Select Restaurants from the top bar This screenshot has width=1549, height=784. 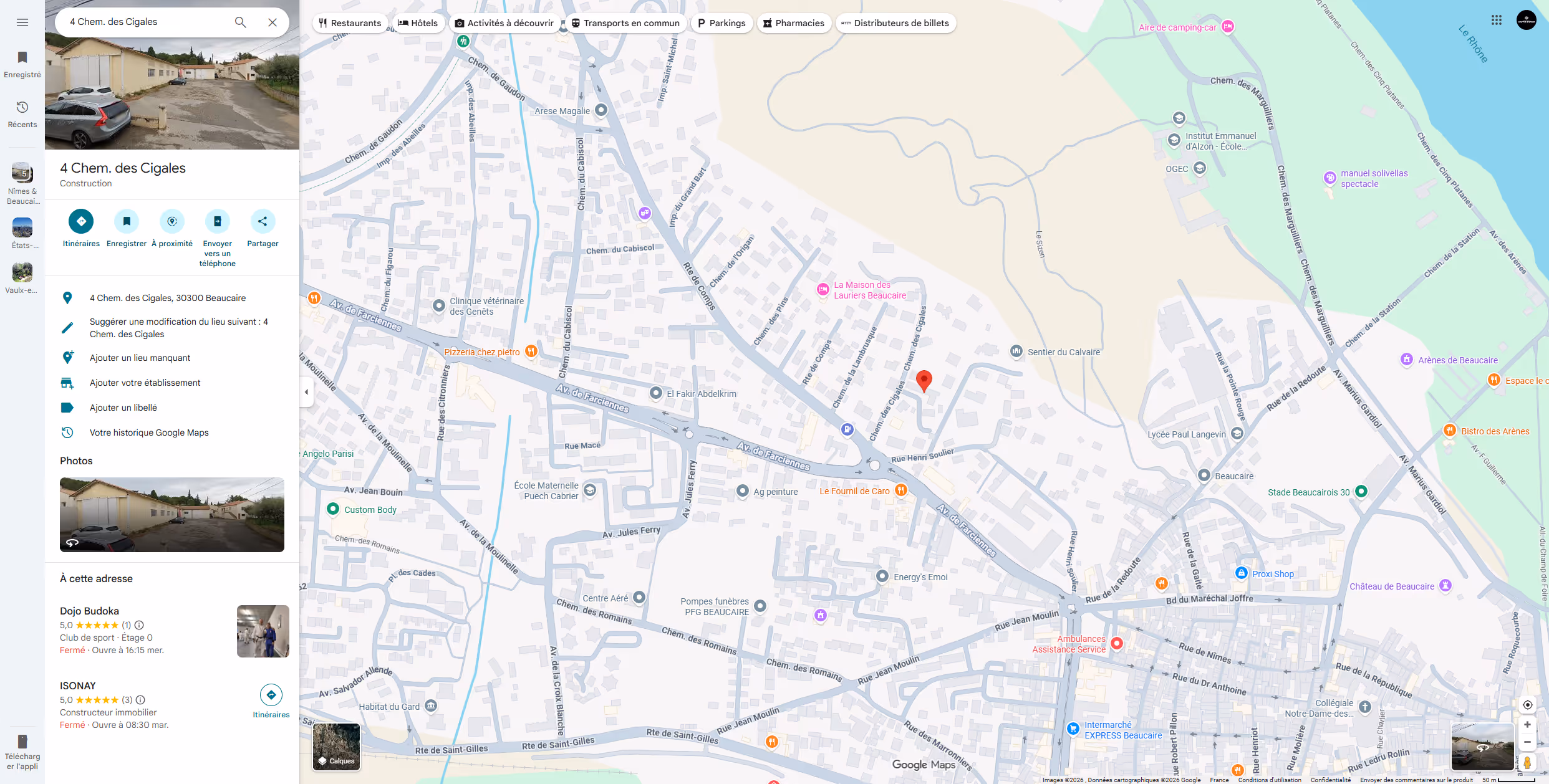click(x=350, y=22)
